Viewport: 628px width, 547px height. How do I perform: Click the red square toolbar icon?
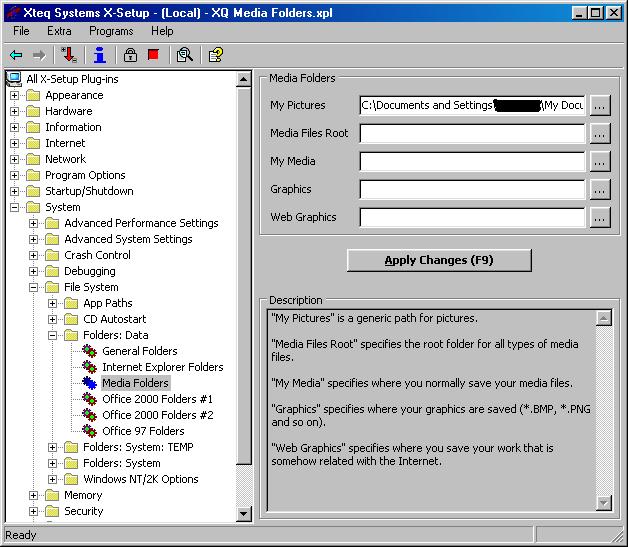tap(153, 55)
